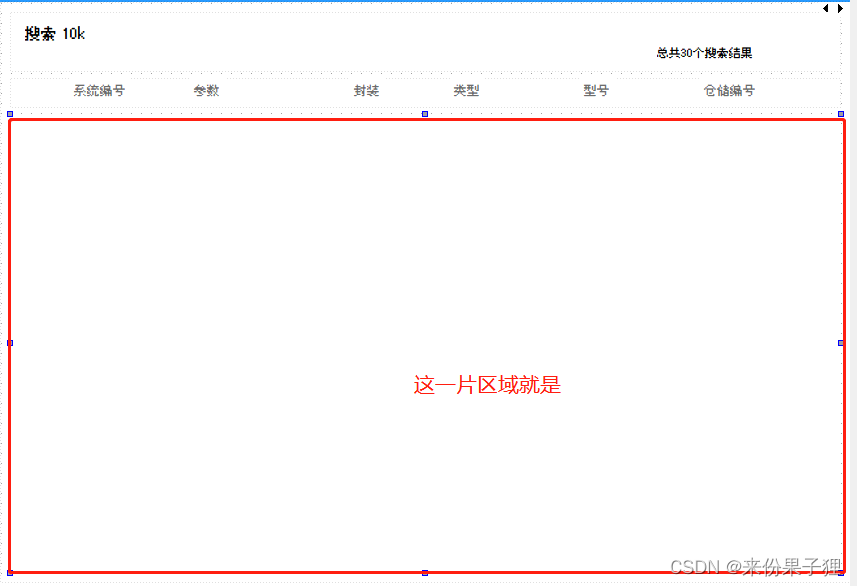
Task: Click the right-middle blue selection handle
Action: pyautogui.click(x=838, y=342)
